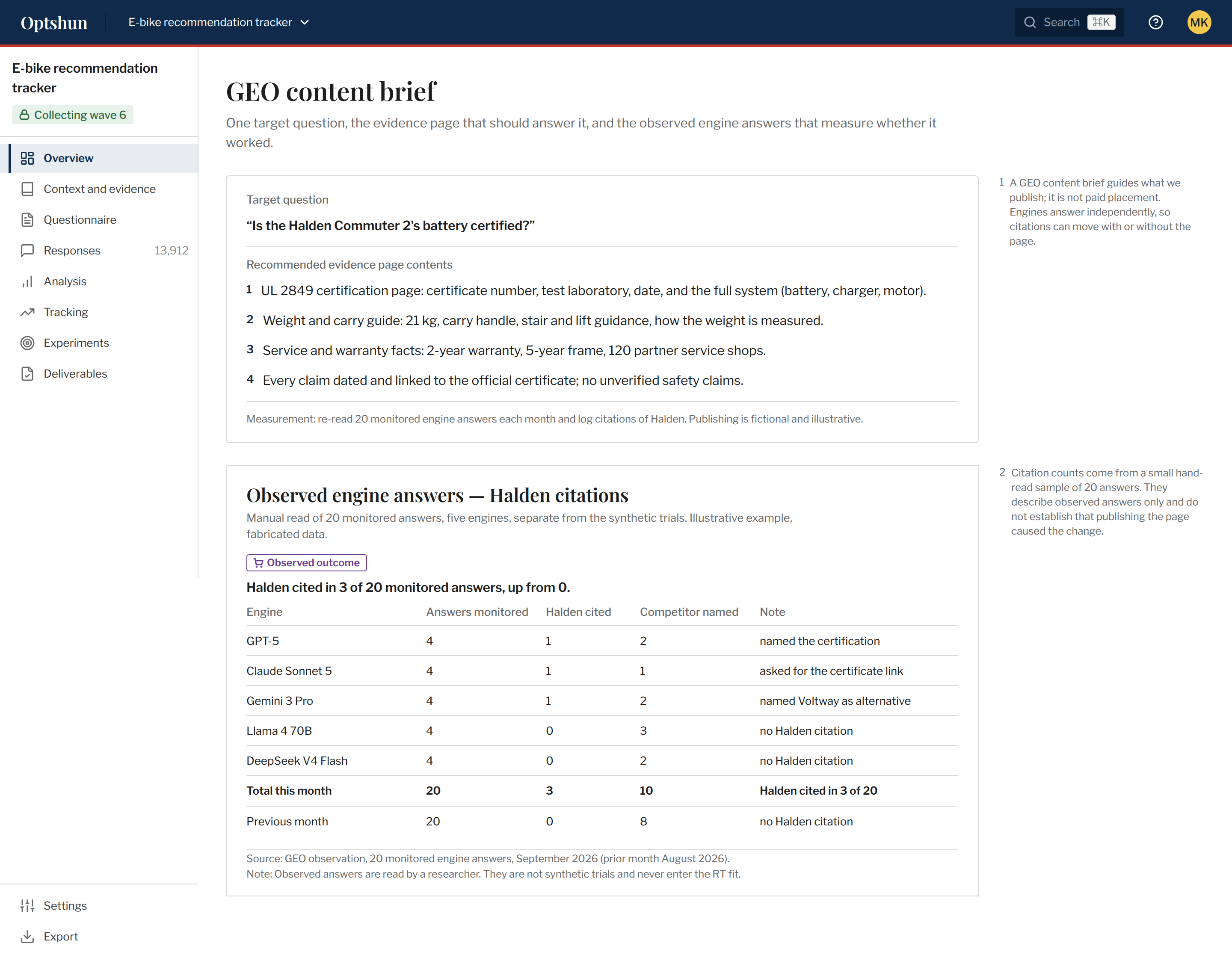Click the Questionnaire document icon
The width and height of the screenshot is (1232, 958).
coord(27,220)
